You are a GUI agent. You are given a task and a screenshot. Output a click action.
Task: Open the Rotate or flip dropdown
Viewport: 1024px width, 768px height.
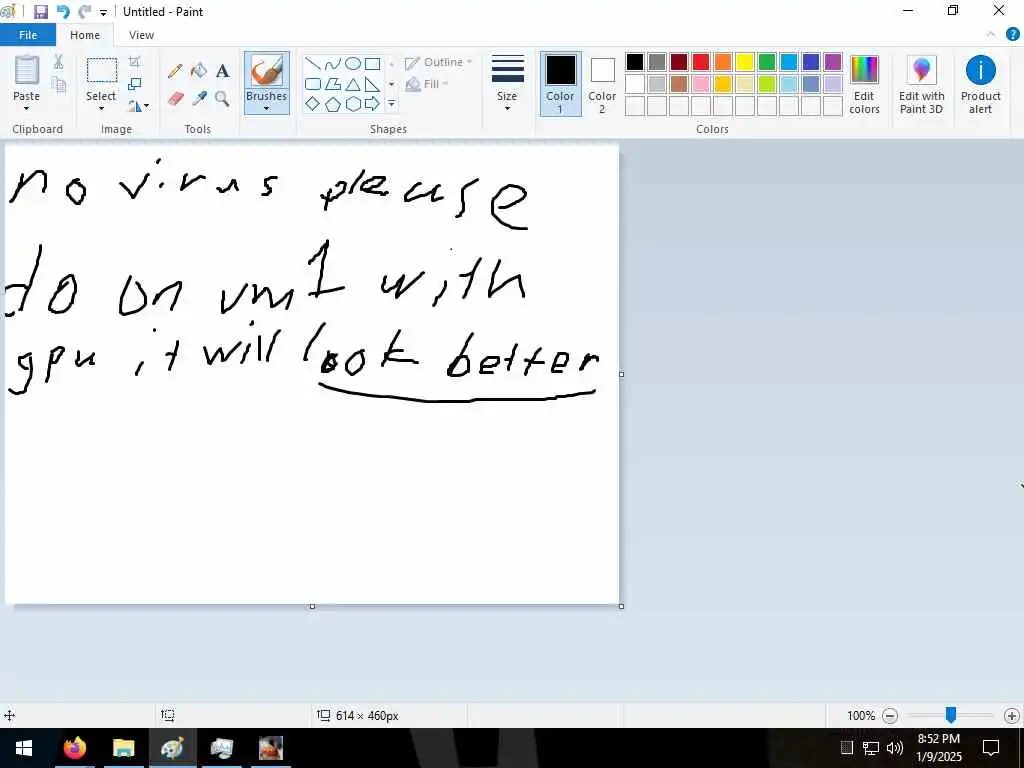[138, 105]
